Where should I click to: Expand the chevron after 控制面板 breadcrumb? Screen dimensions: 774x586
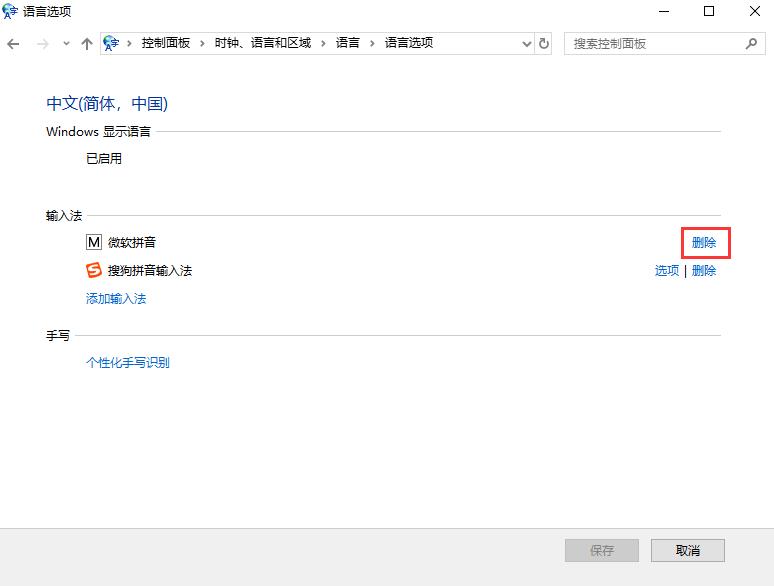(x=201, y=44)
